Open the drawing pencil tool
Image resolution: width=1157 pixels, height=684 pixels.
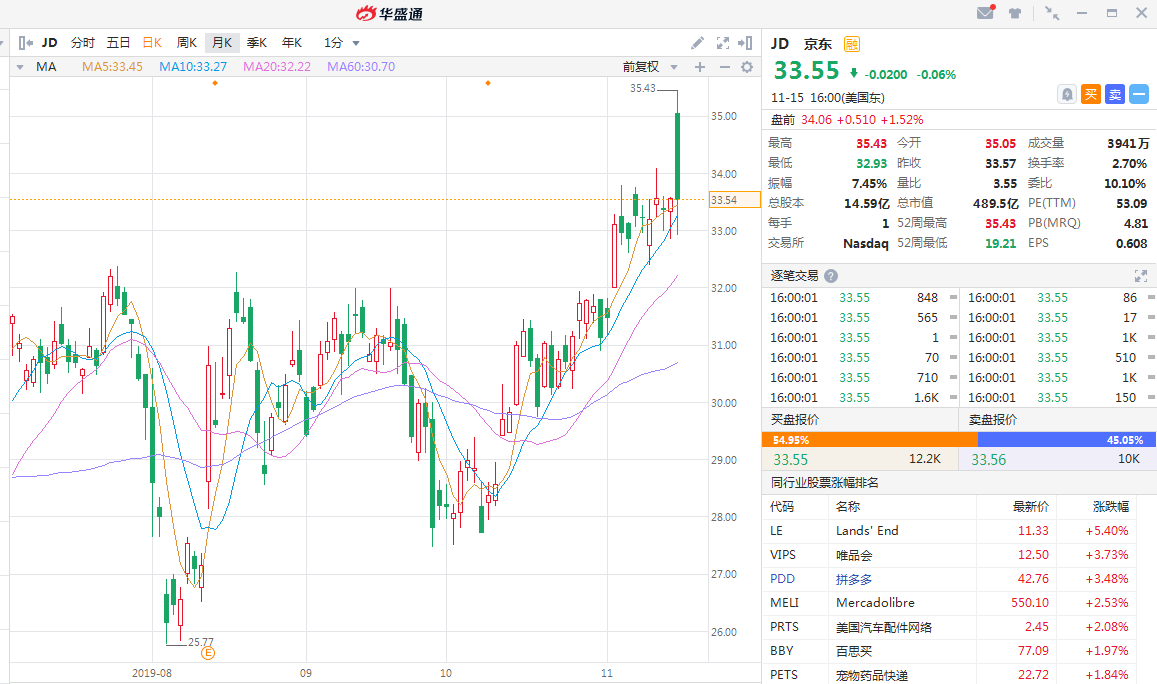[x=697, y=43]
